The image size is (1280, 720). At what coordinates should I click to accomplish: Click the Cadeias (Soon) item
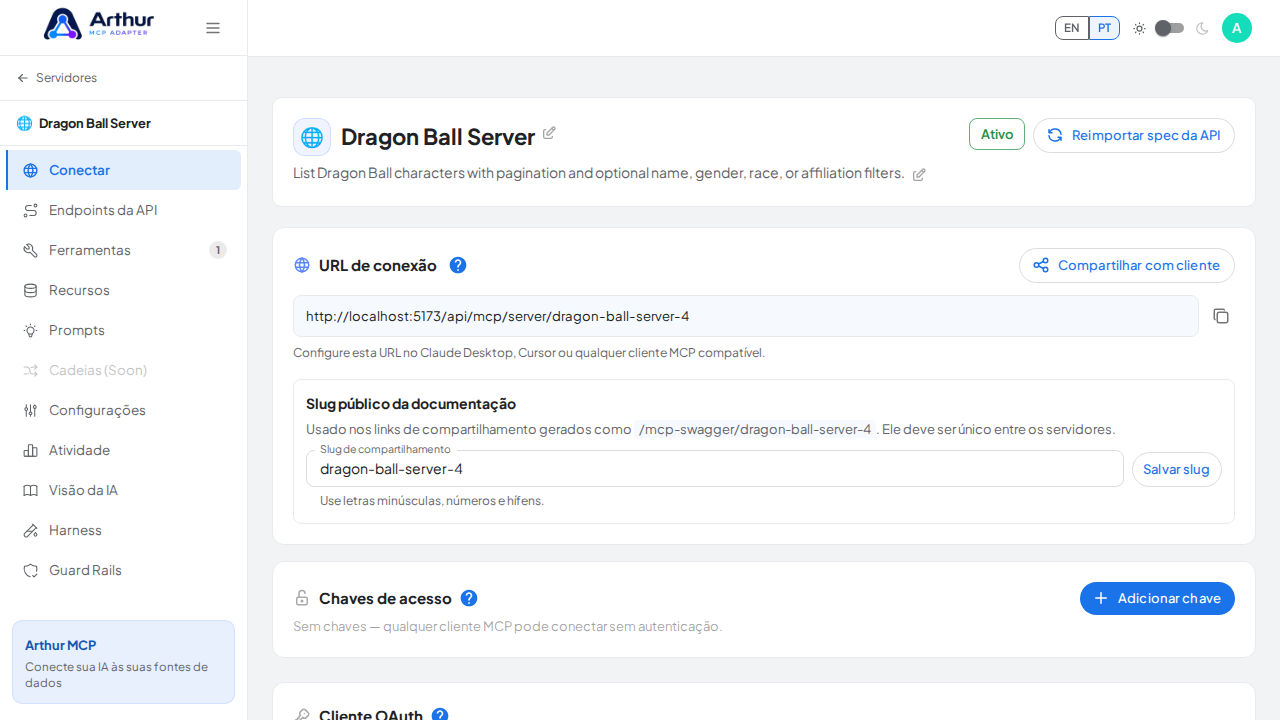(123, 370)
